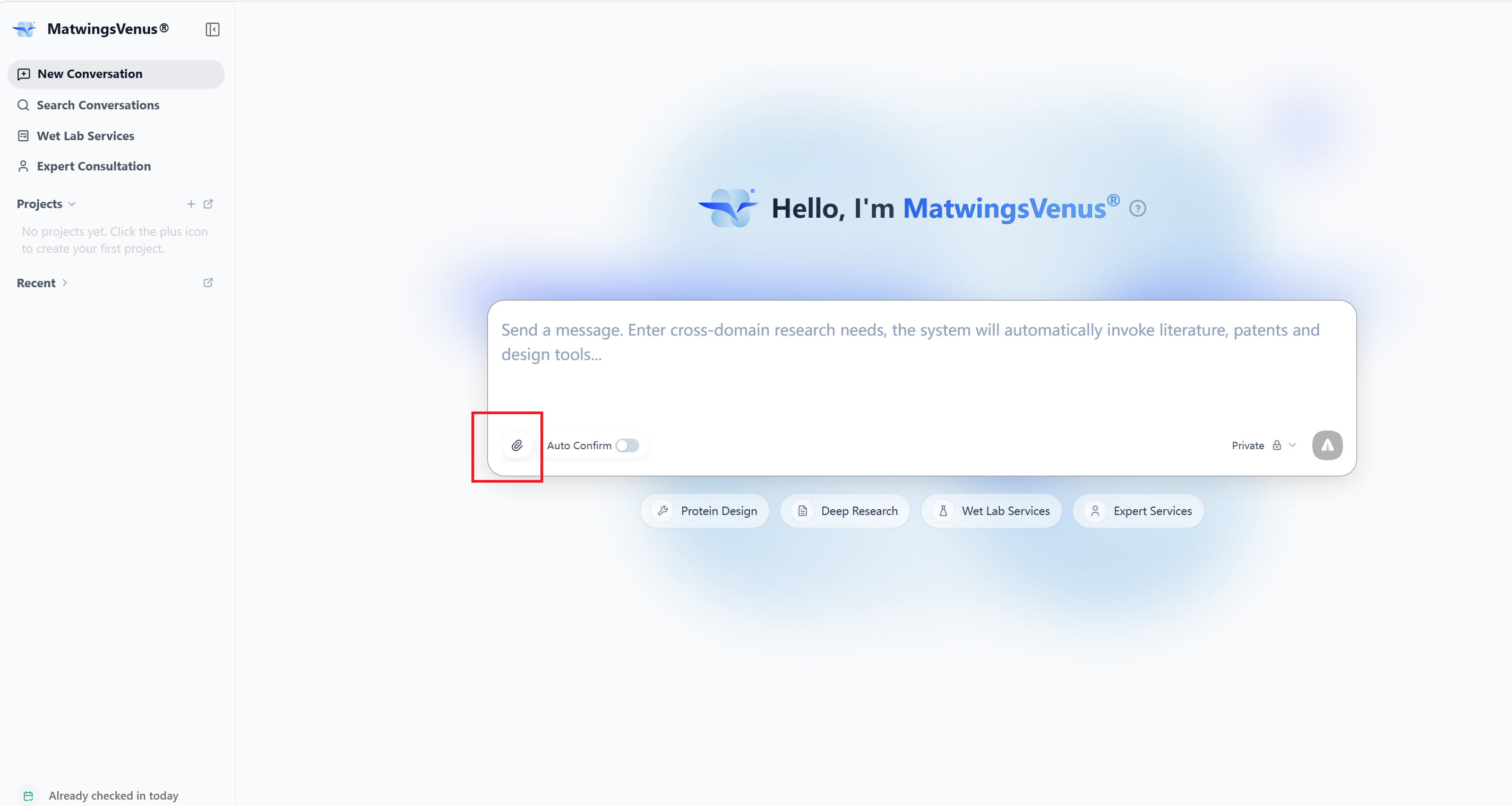This screenshot has width=1512, height=806.
Task: Toggle Auto Confirm switch
Action: pyautogui.click(x=627, y=445)
